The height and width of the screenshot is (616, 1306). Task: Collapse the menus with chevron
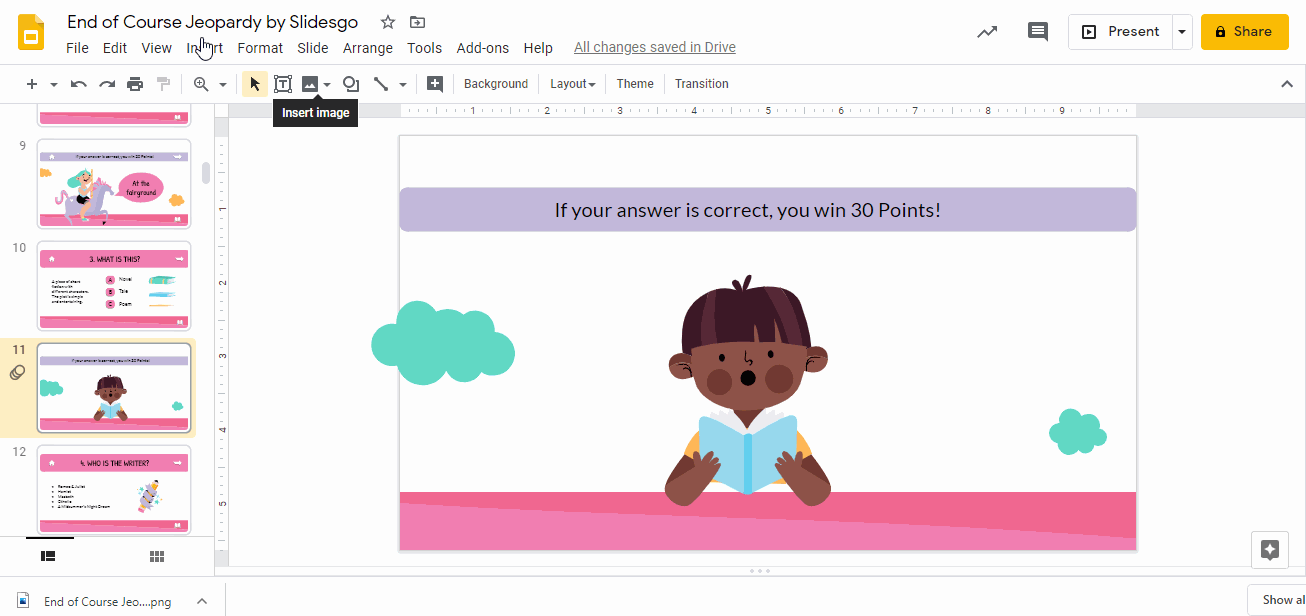coord(1287,84)
